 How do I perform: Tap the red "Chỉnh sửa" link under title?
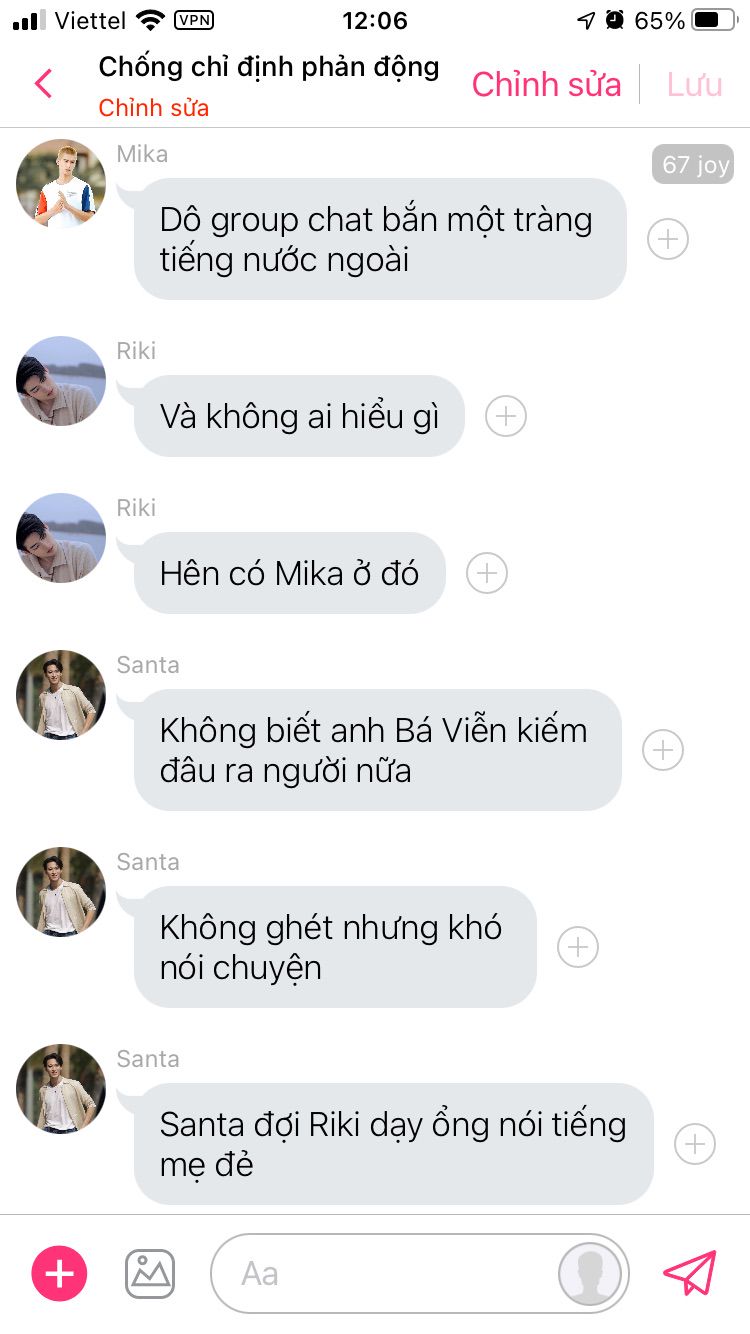tap(154, 108)
